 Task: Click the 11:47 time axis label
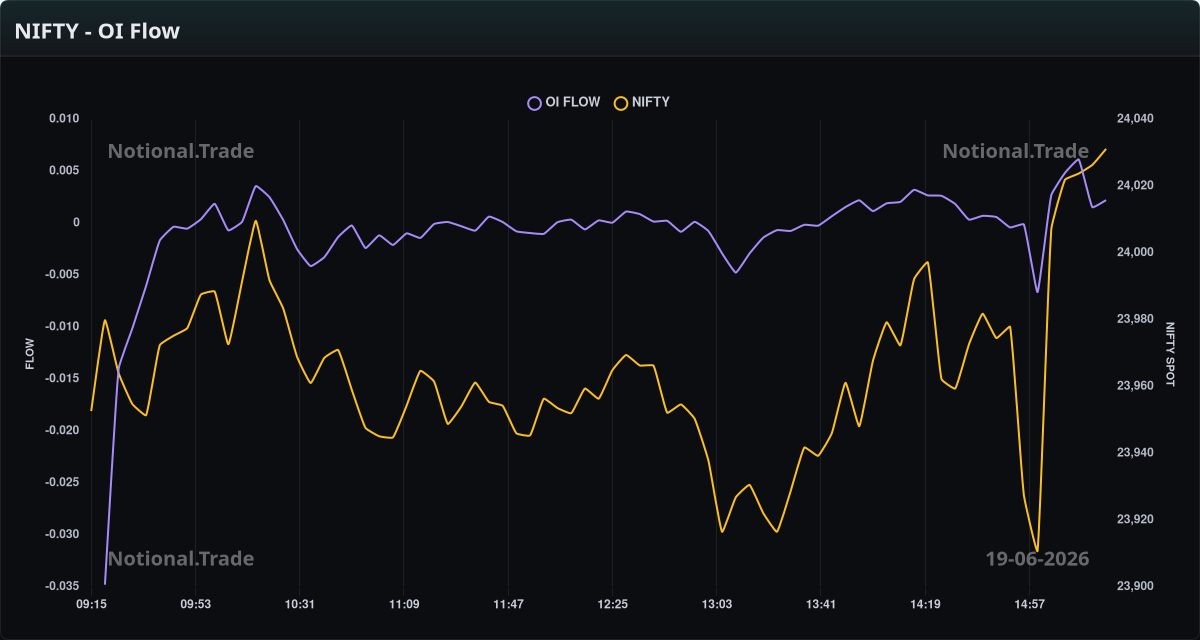(508, 604)
